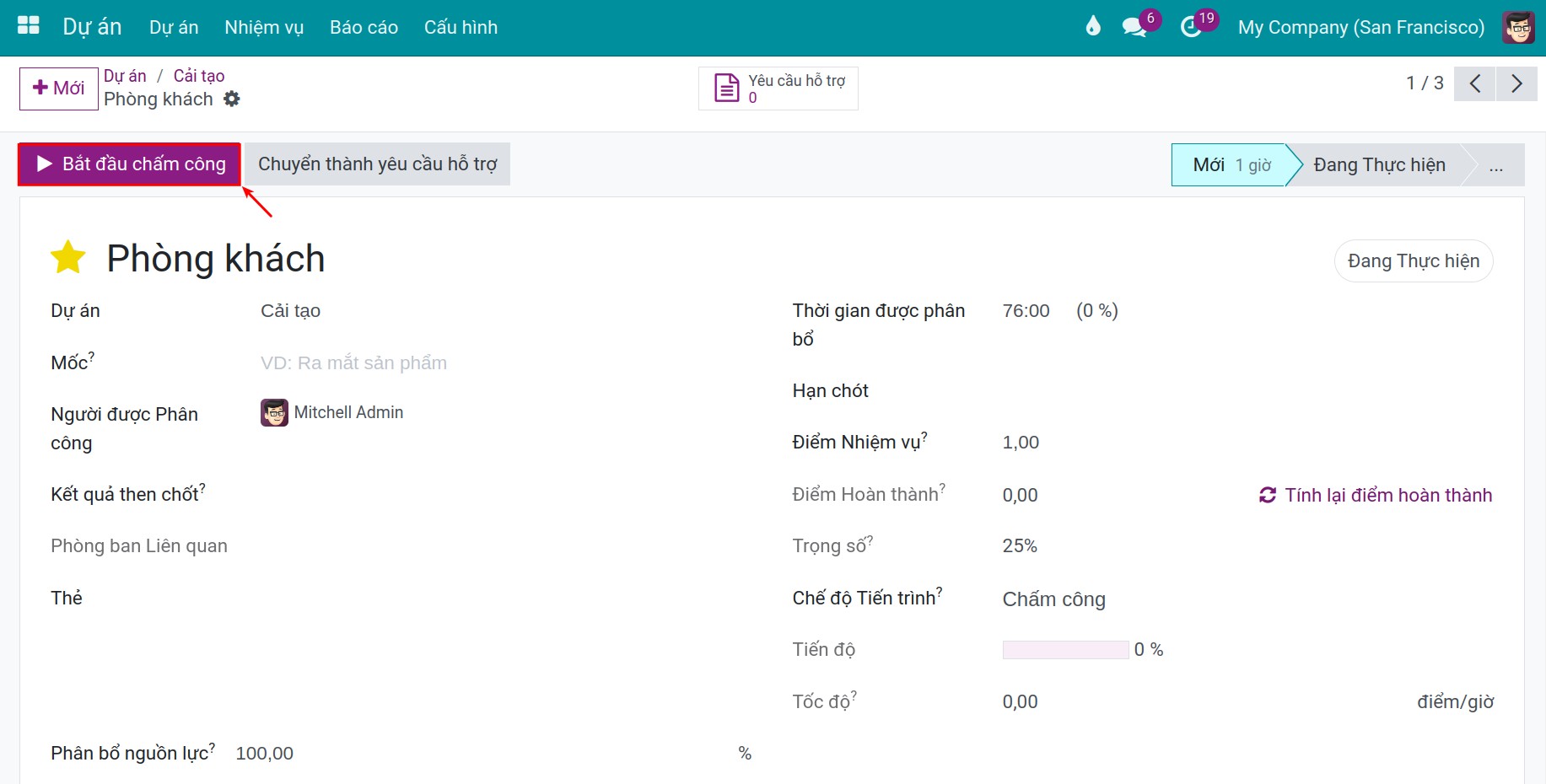Open the conversations chat icon
Viewport: 1546px width, 784px height.
click(x=1134, y=27)
